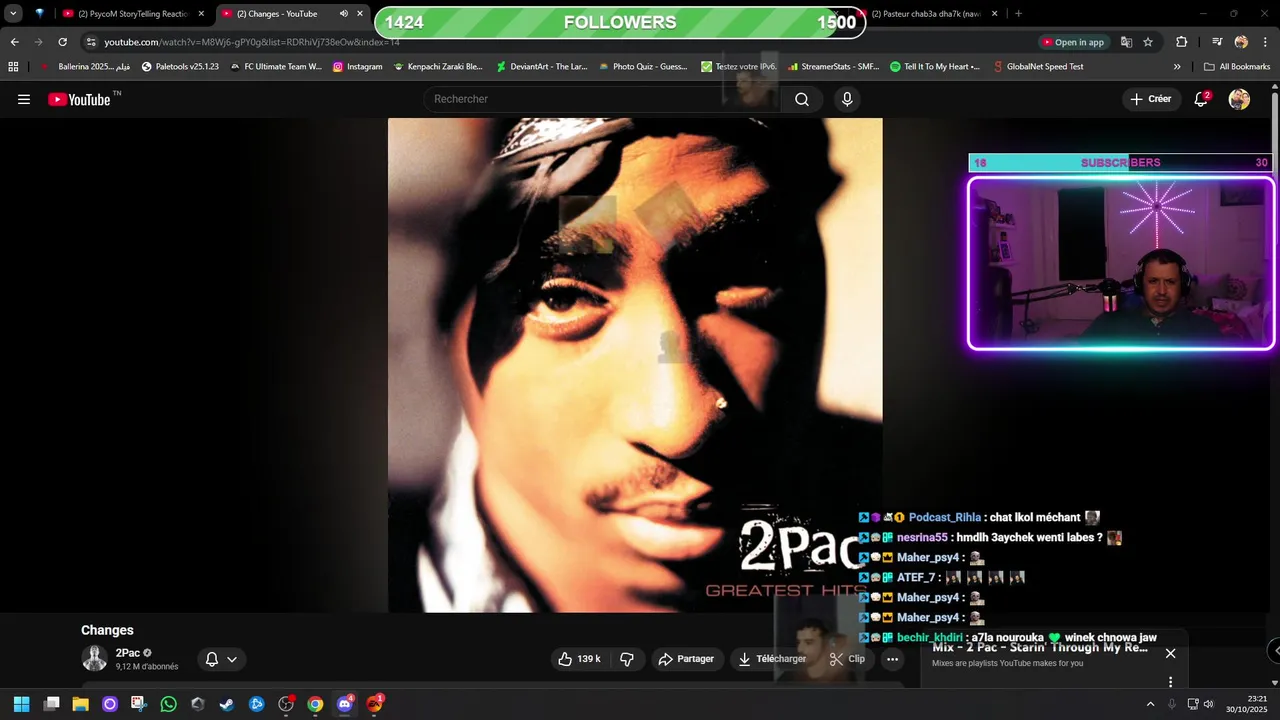This screenshot has height=720, width=1280.
Task: Go back in Chrome
Action: point(14,42)
